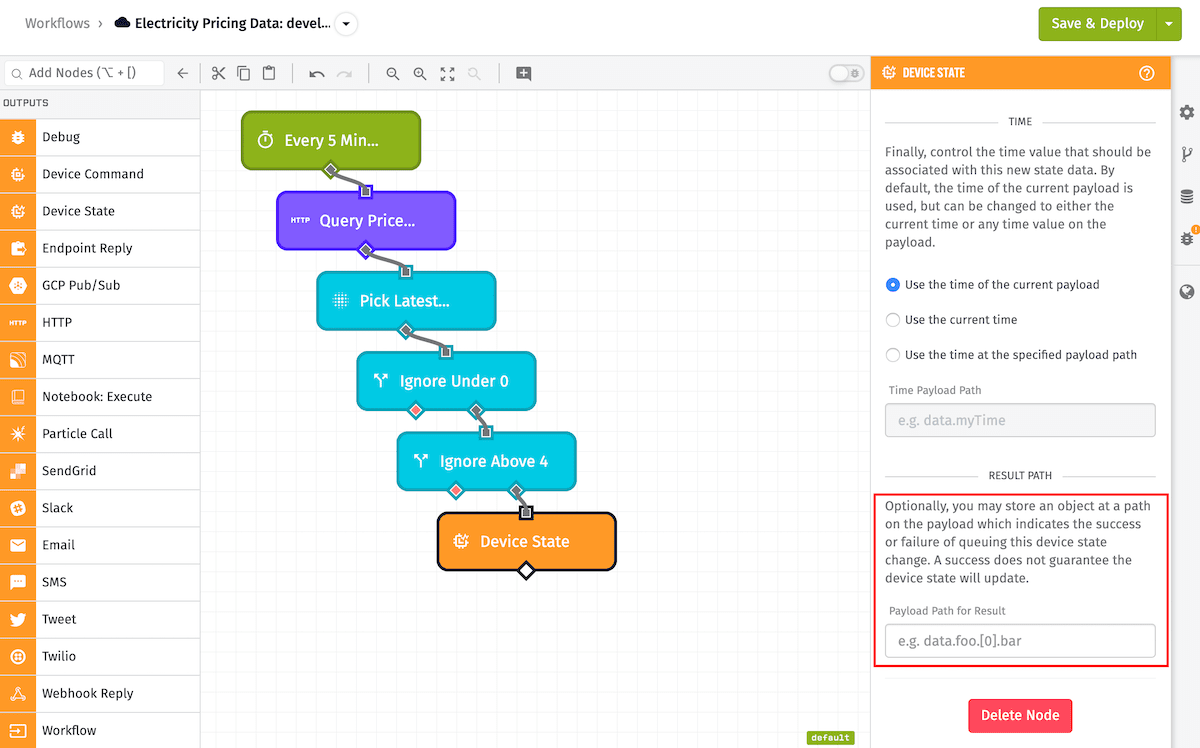Click the add comment icon in toolbar

click(524, 73)
